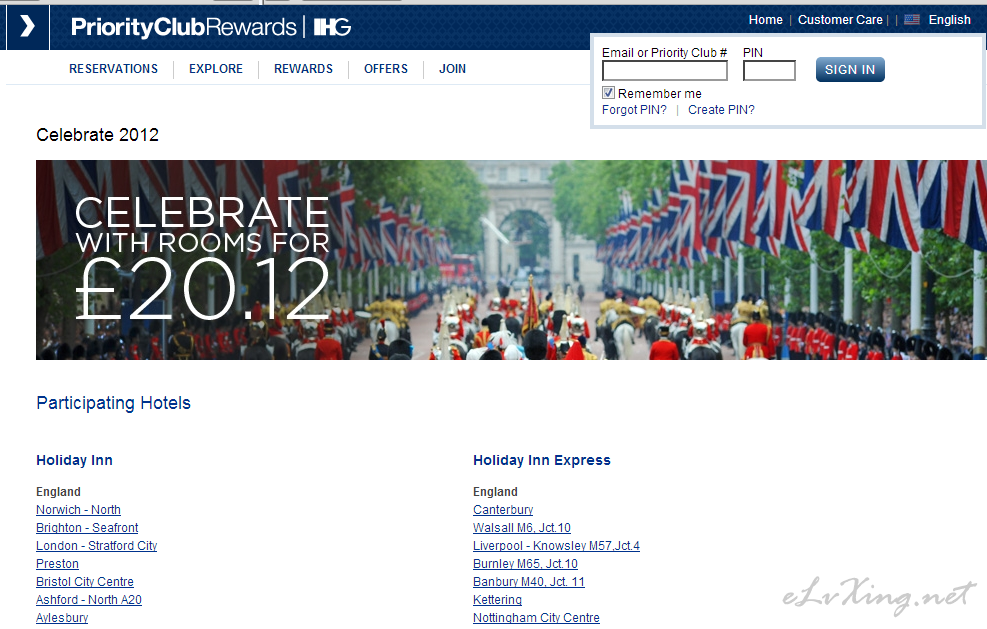Open the Brighton - Seafront hotel link
Viewport: 987px width, 629px height.
point(87,528)
